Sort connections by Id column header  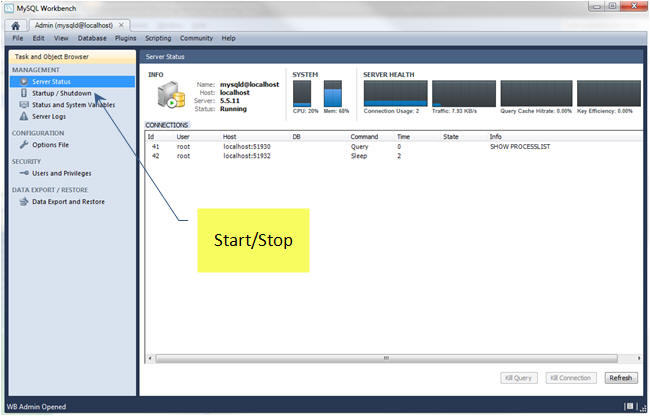click(151, 136)
